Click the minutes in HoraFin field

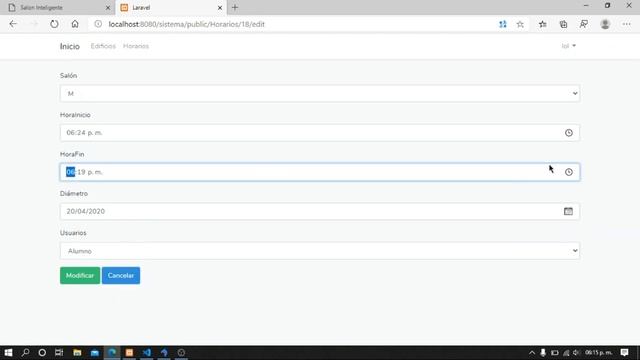coord(81,172)
